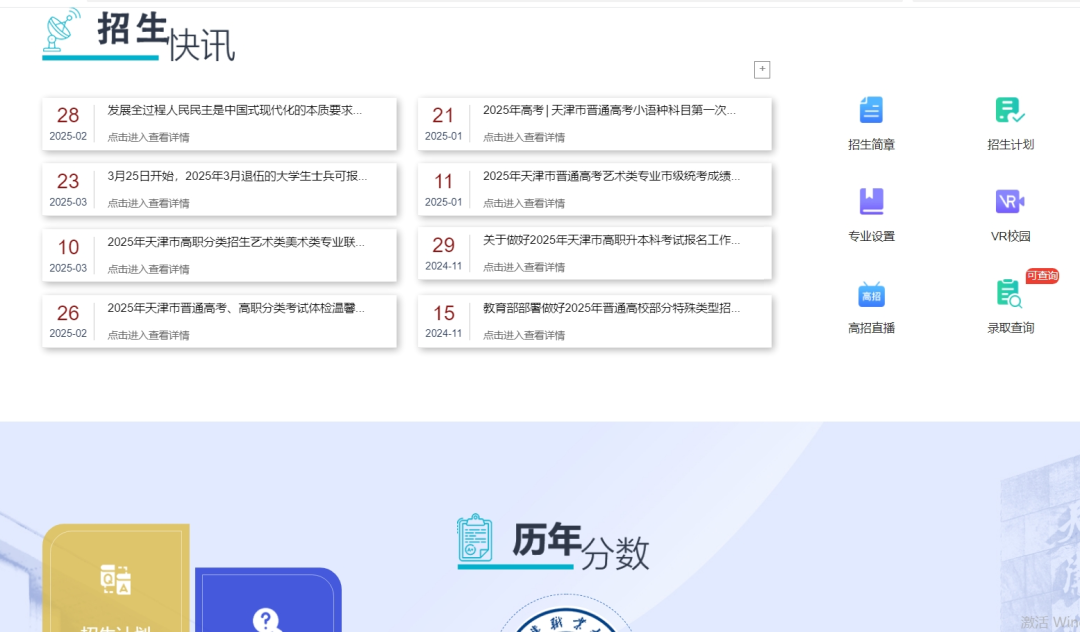View the 艺术类专业市级统考成绩 article

pyautogui.click(x=611, y=176)
